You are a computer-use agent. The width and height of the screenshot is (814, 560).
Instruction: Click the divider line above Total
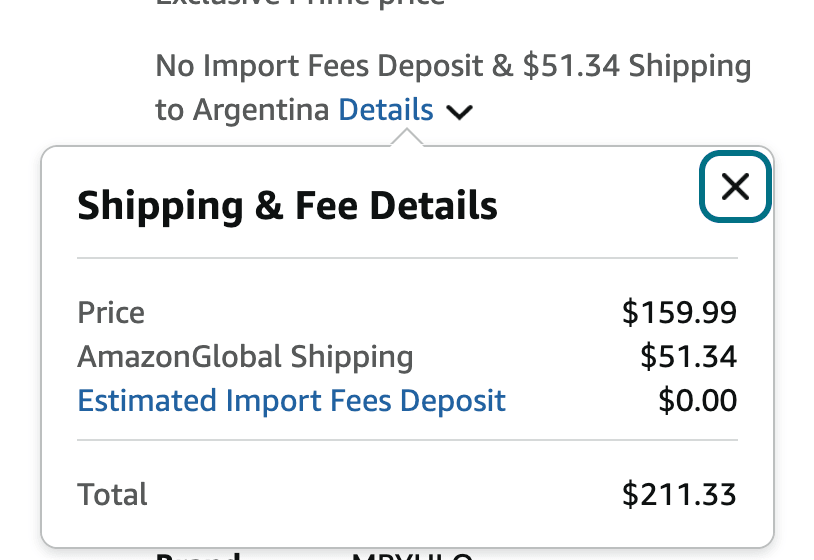[407, 440]
